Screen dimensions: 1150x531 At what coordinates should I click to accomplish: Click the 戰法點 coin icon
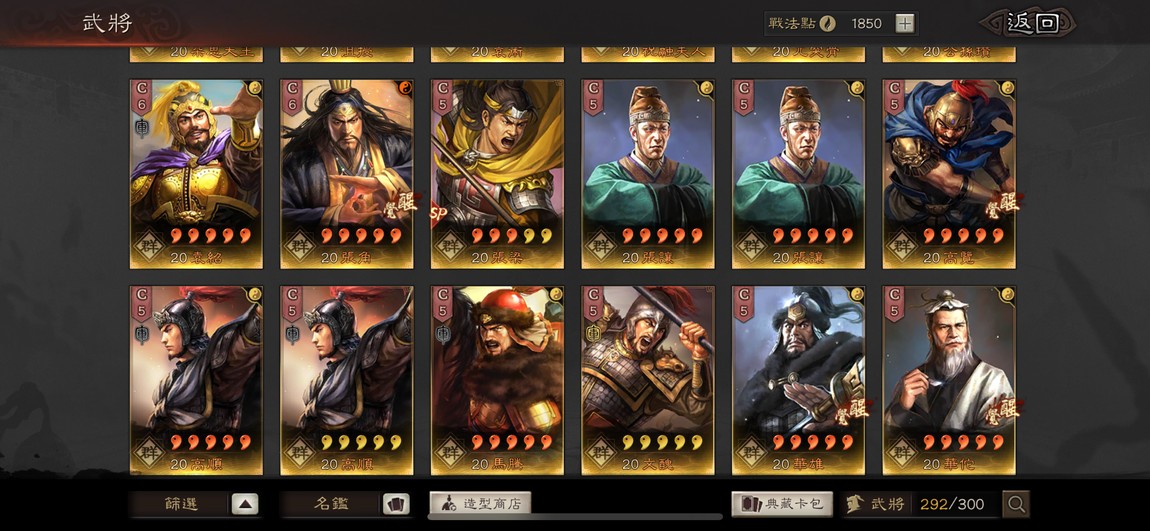click(829, 23)
